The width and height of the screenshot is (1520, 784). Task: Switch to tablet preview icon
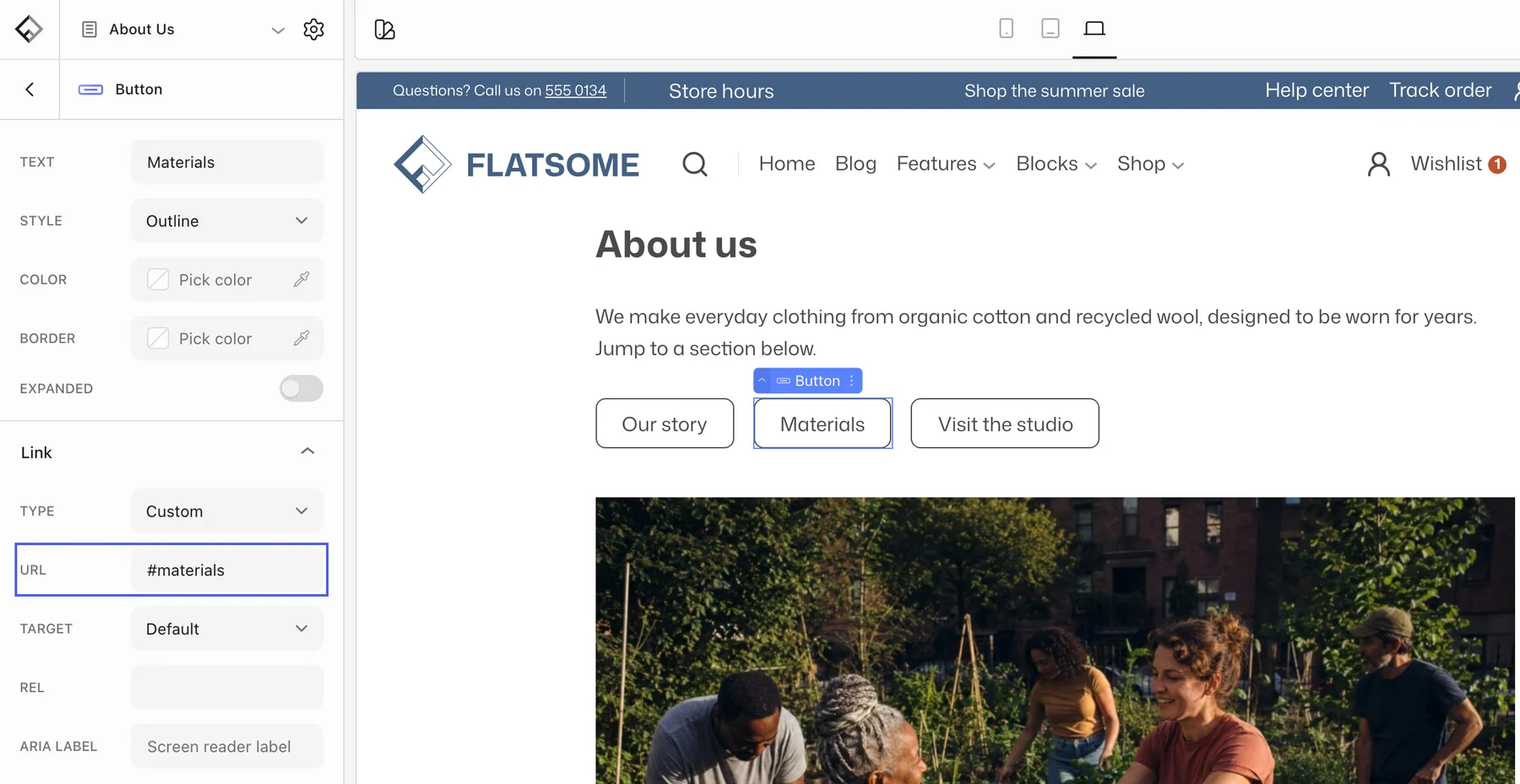pyautogui.click(x=1050, y=29)
